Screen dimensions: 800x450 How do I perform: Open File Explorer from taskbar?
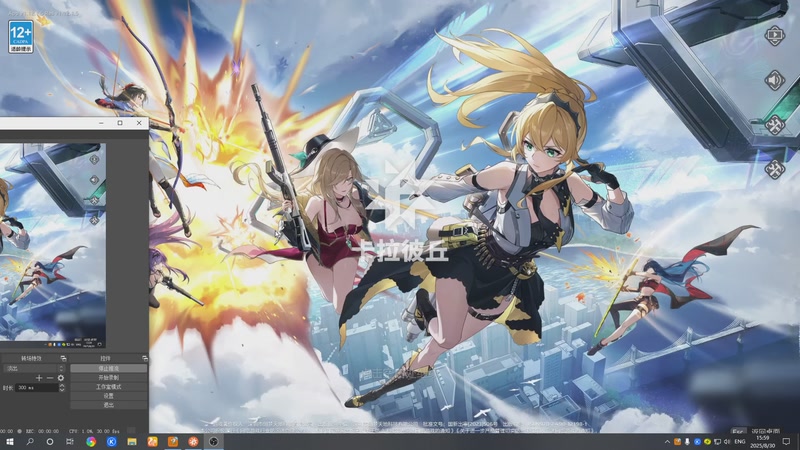(132, 442)
